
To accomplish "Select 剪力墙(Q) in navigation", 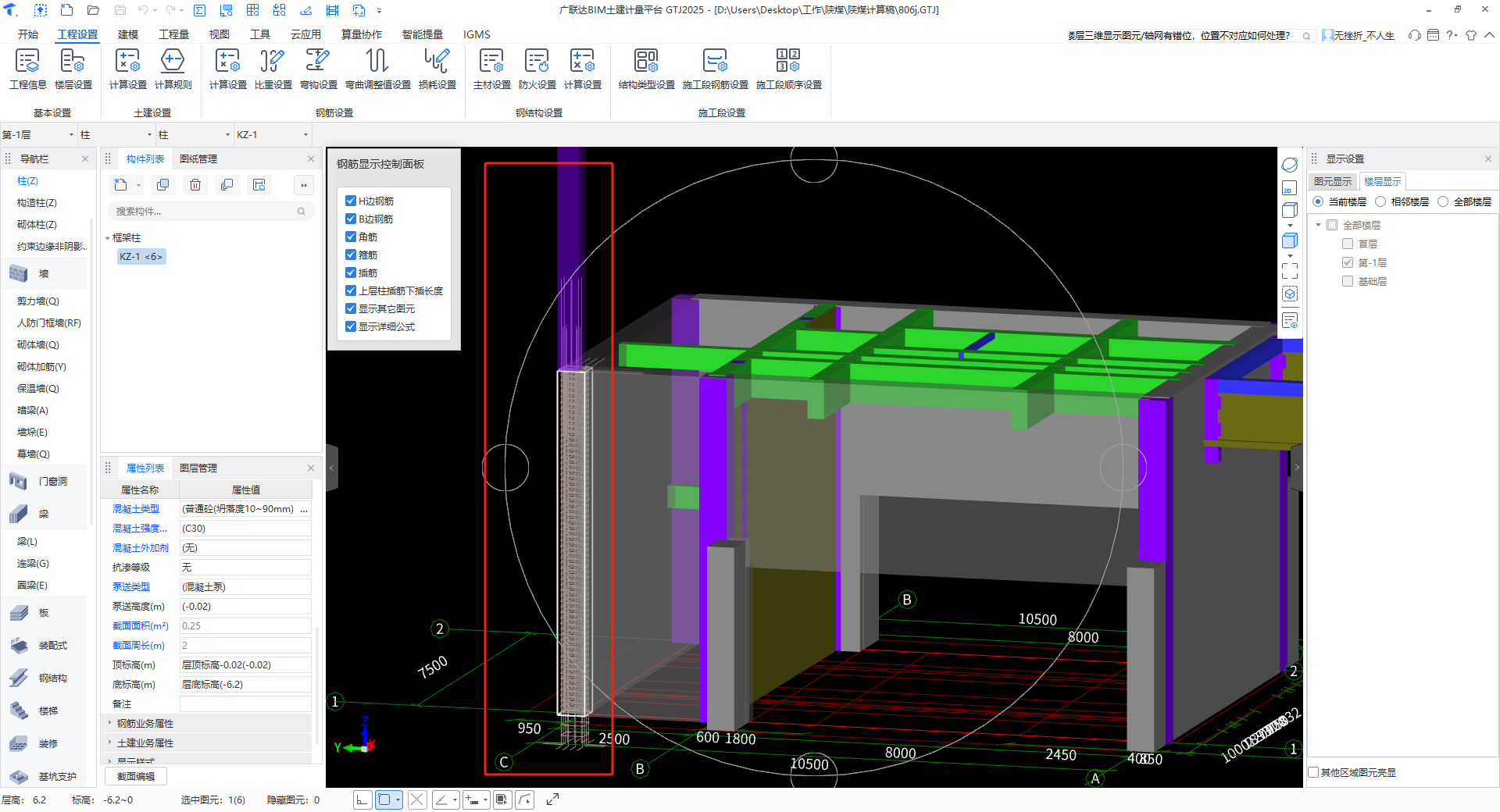I will (x=38, y=301).
